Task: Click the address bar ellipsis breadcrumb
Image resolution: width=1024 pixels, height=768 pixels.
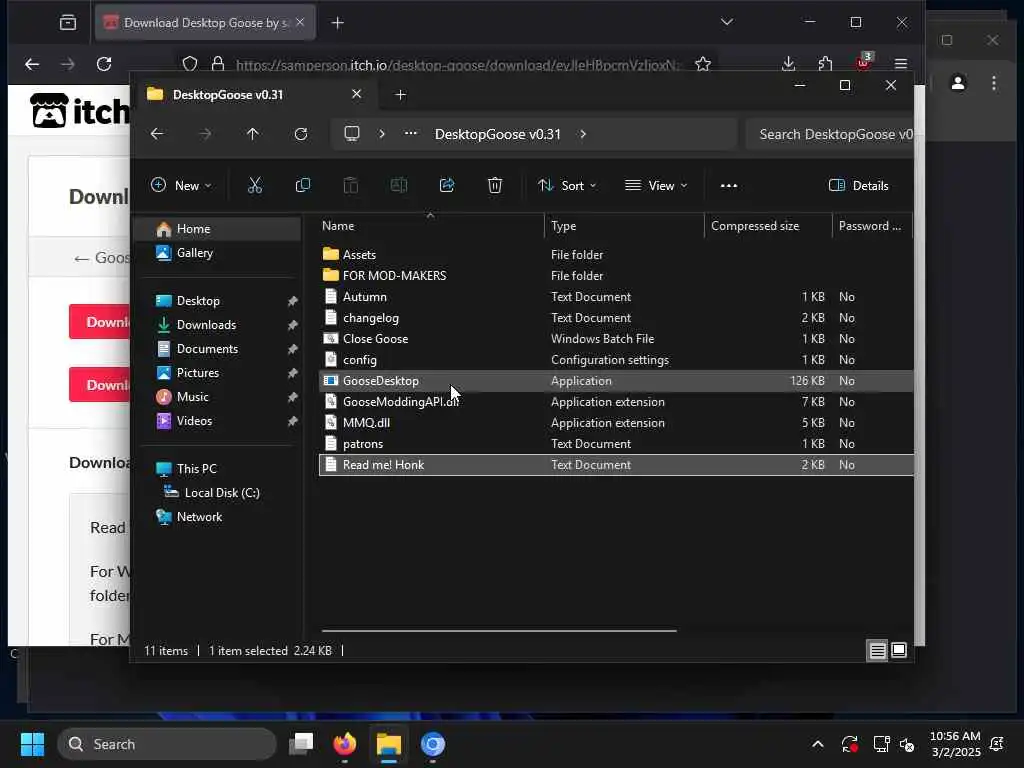Action: coord(411,133)
